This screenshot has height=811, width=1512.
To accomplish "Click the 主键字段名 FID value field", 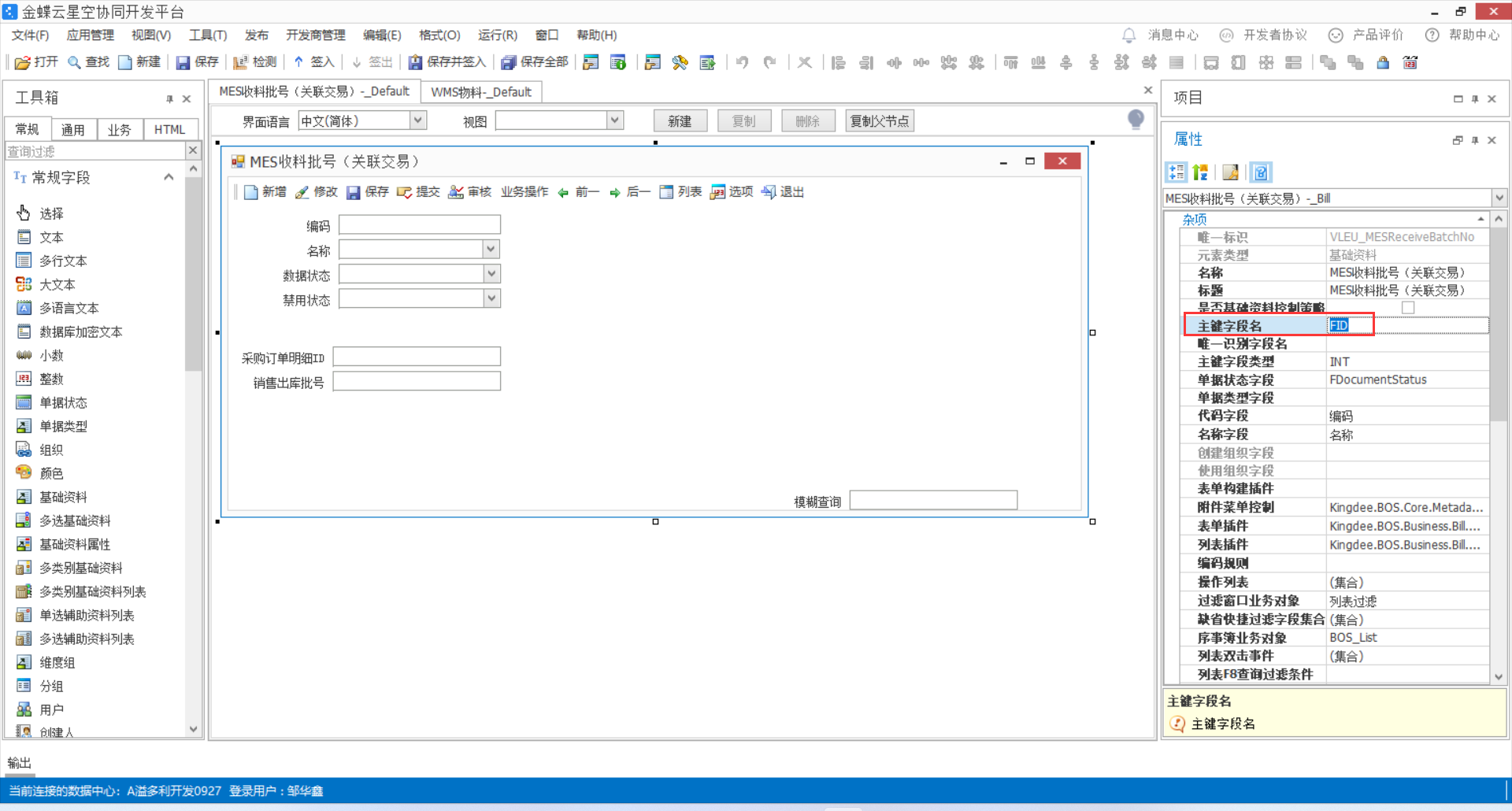I will click(1407, 325).
